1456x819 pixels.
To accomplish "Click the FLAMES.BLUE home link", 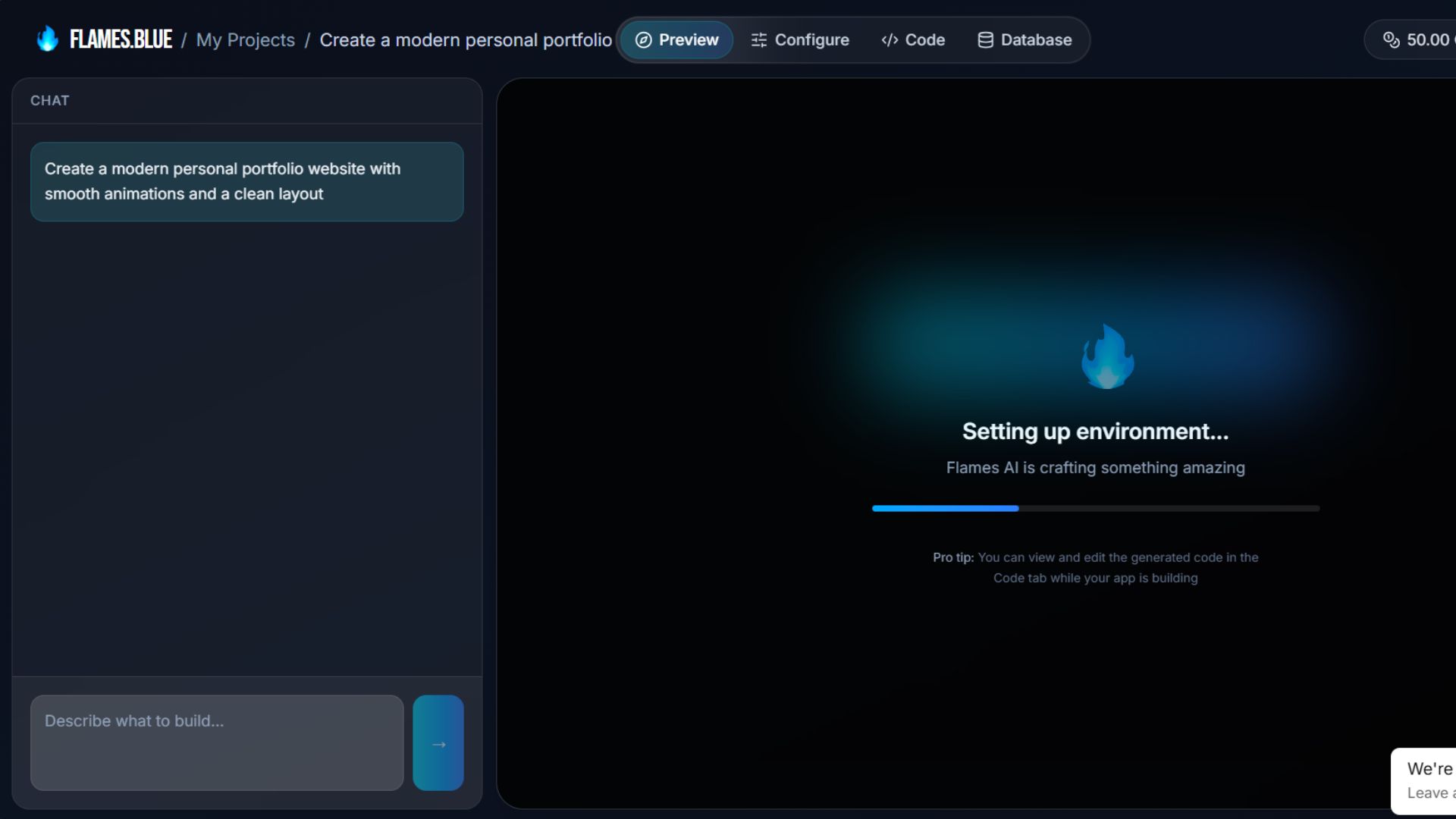I will 121,39.
